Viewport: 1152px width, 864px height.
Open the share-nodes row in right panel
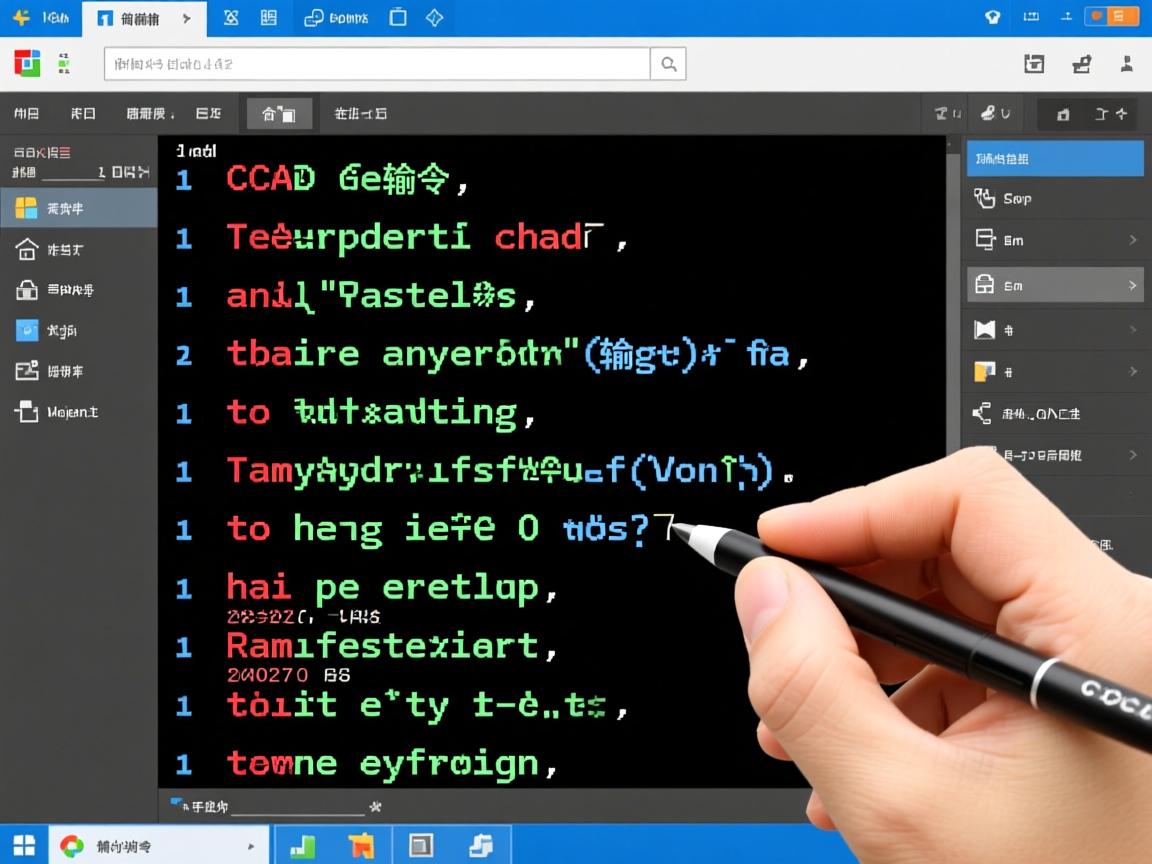click(x=984, y=413)
